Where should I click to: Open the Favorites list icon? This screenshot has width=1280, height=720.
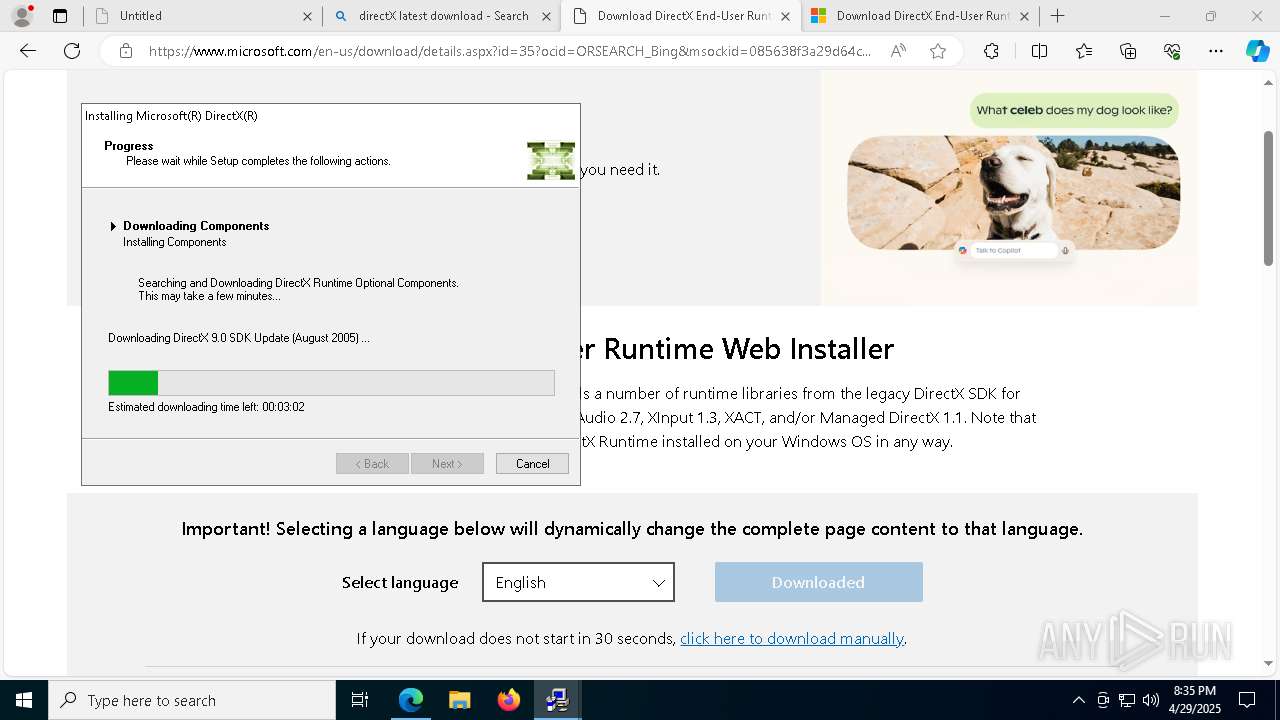tap(1084, 51)
